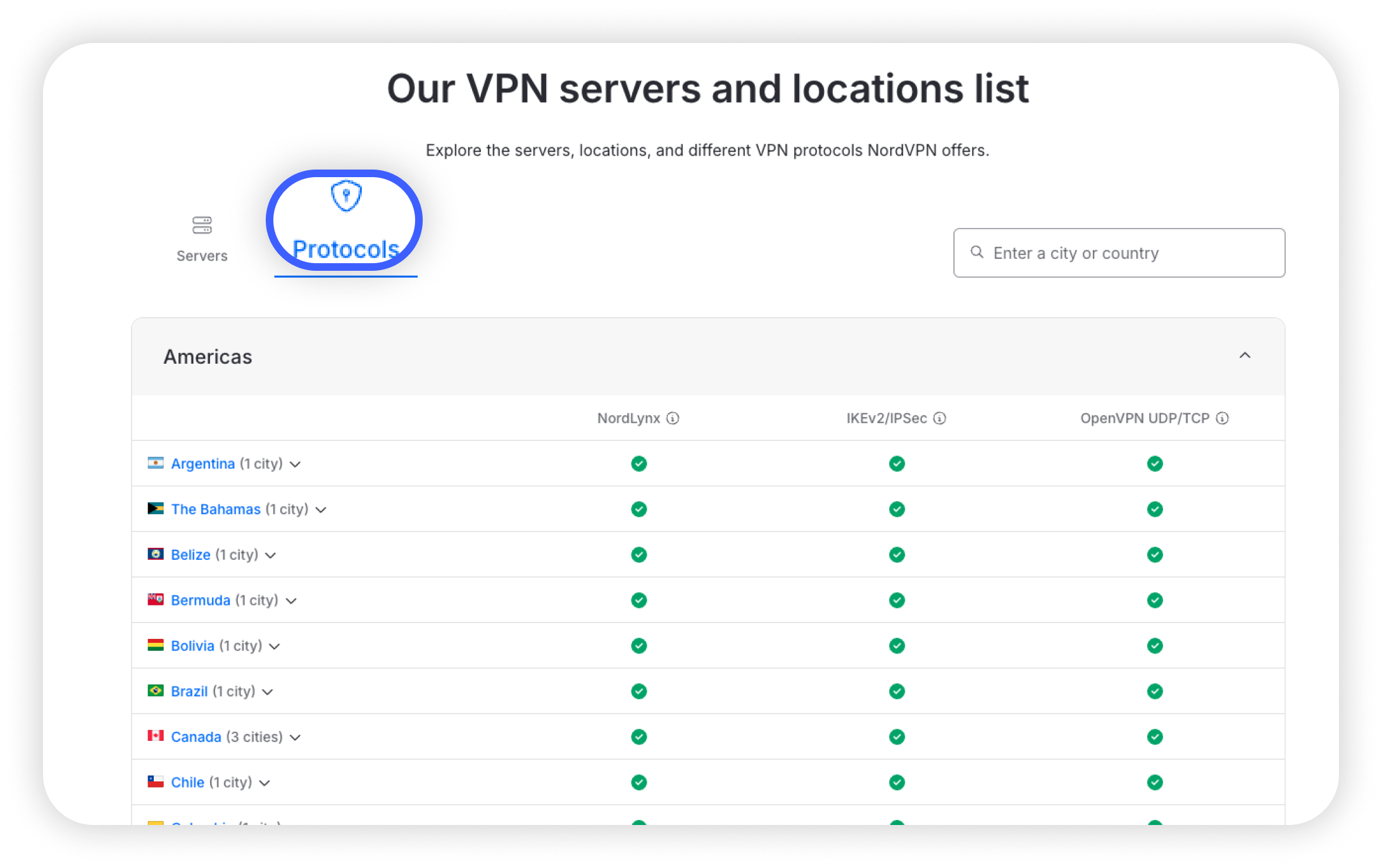Image resolution: width=1382 pixels, height=868 pixels.
Task: Expand Canada cities chevron
Action: tap(296, 738)
